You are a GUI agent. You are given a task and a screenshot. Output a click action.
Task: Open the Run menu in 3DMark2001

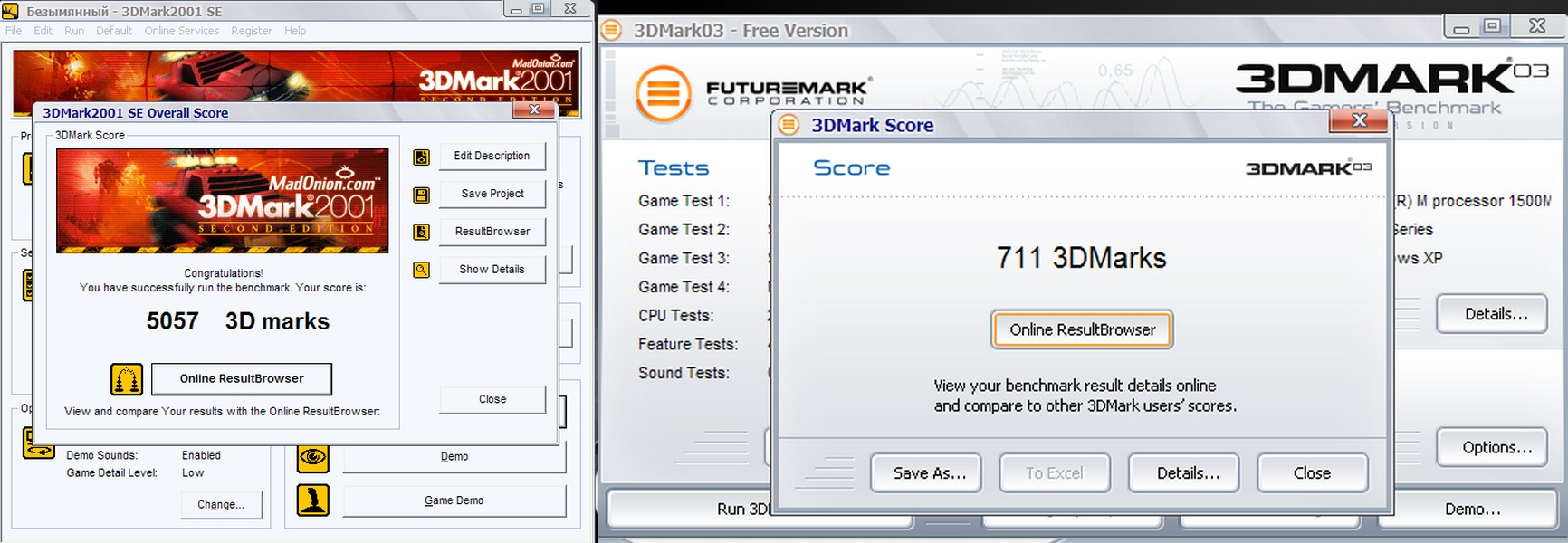tap(74, 31)
